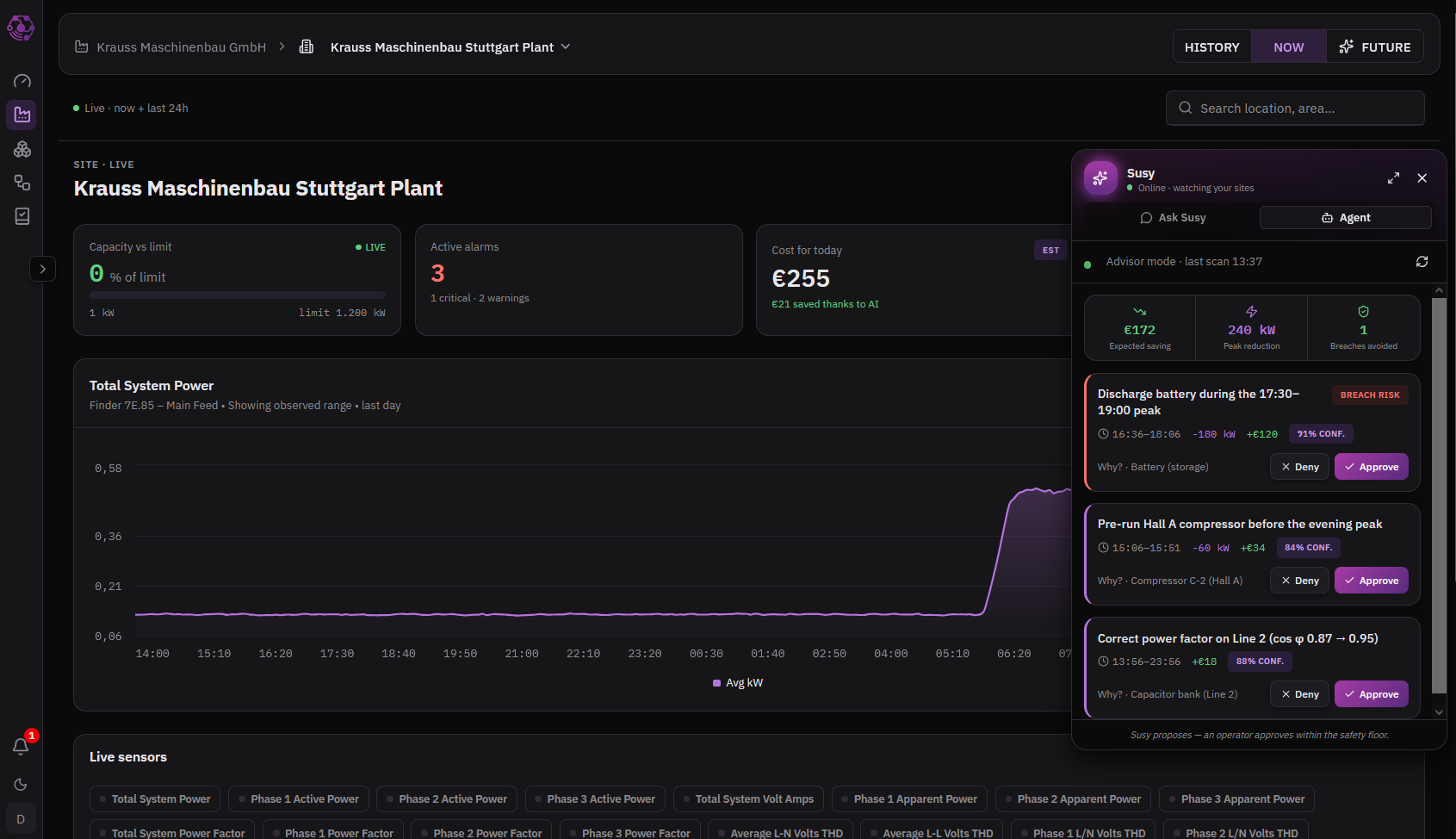Screen dimensions: 1456x839
Task: Select Phase 3 Apparent Power sensor chip
Action: [1236, 799]
